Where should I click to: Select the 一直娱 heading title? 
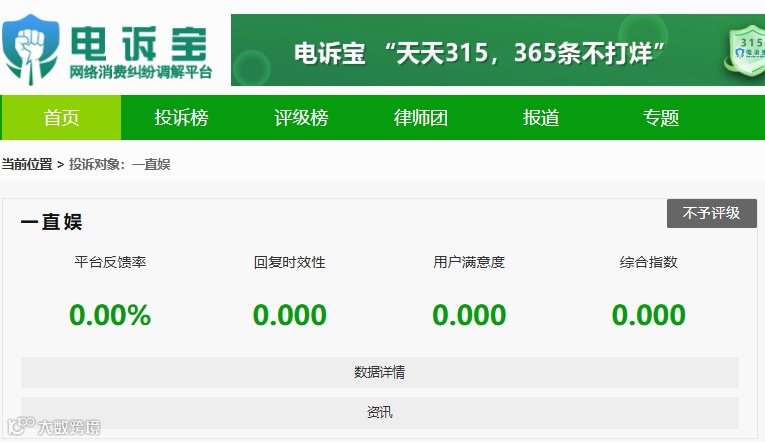(x=51, y=222)
